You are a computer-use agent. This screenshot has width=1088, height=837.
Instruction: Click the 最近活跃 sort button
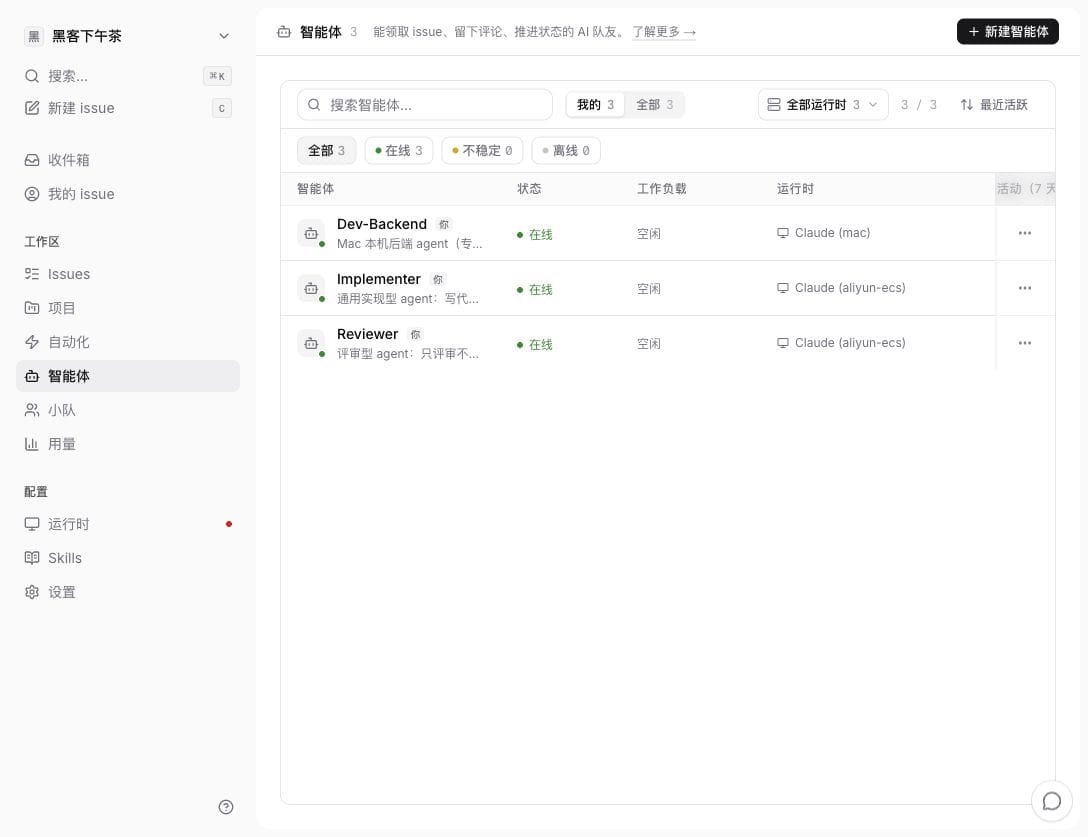coord(994,105)
